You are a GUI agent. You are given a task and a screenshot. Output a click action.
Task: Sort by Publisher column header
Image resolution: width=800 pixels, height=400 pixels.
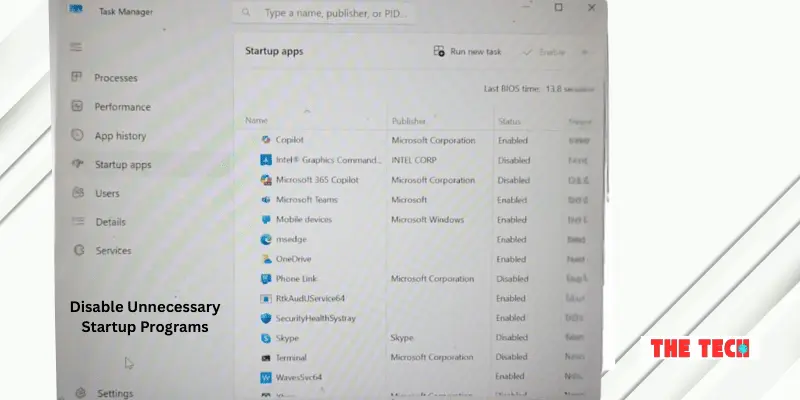click(x=409, y=121)
